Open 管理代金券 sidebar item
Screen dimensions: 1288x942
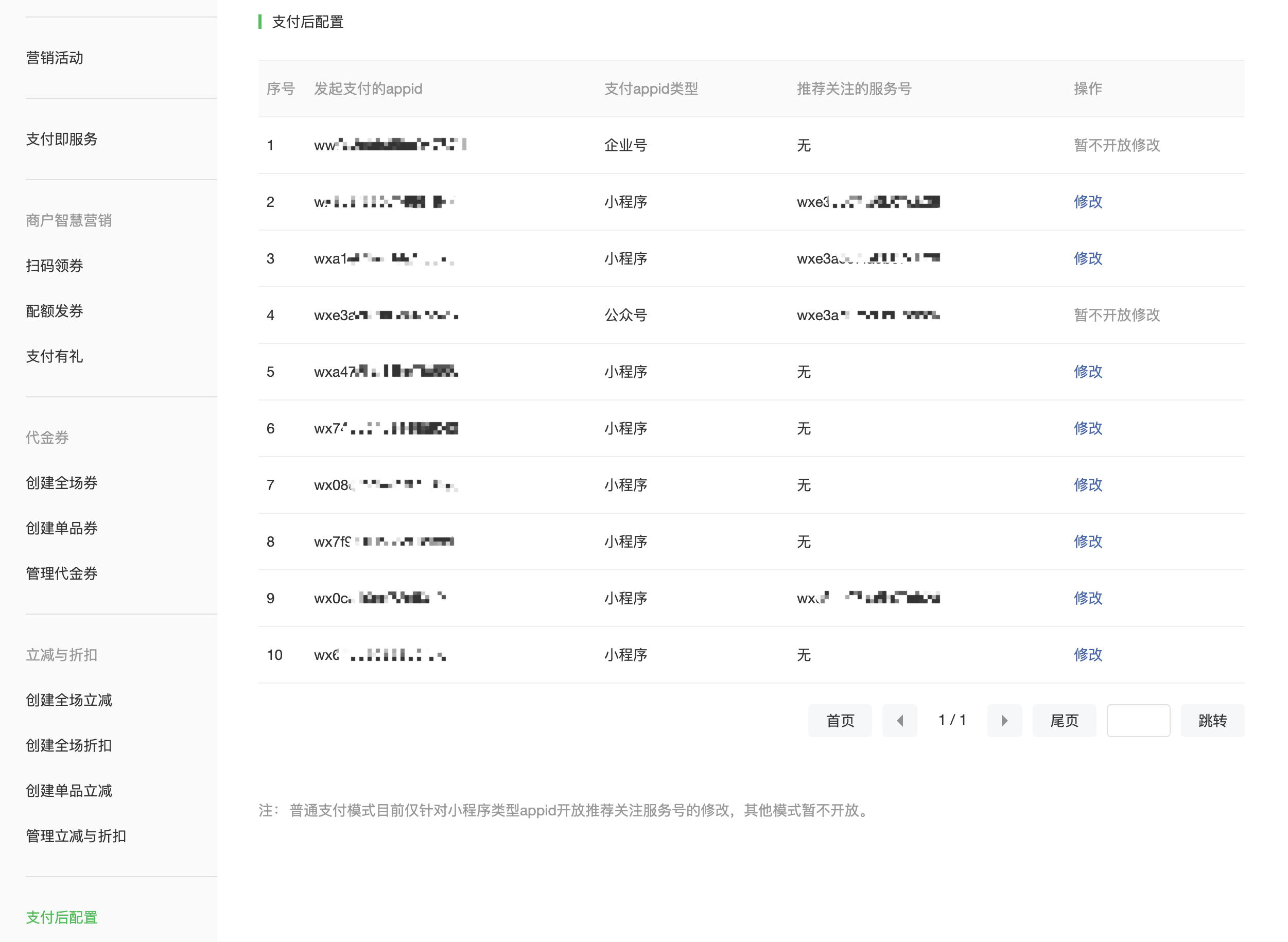62,573
